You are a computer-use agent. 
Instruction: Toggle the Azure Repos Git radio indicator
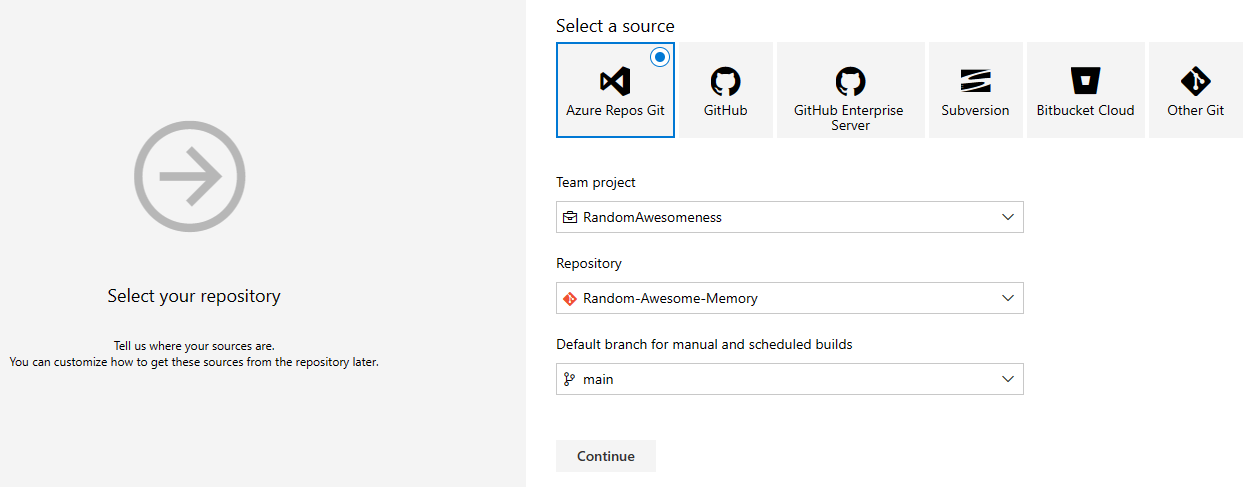click(x=660, y=57)
